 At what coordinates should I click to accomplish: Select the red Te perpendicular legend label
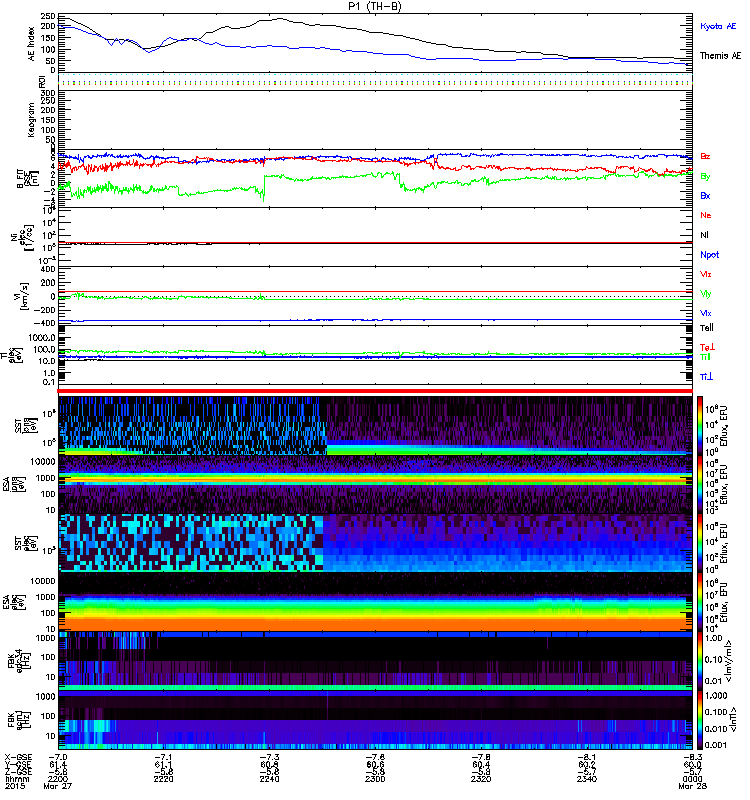pyautogui.click(x=707, y=347)
